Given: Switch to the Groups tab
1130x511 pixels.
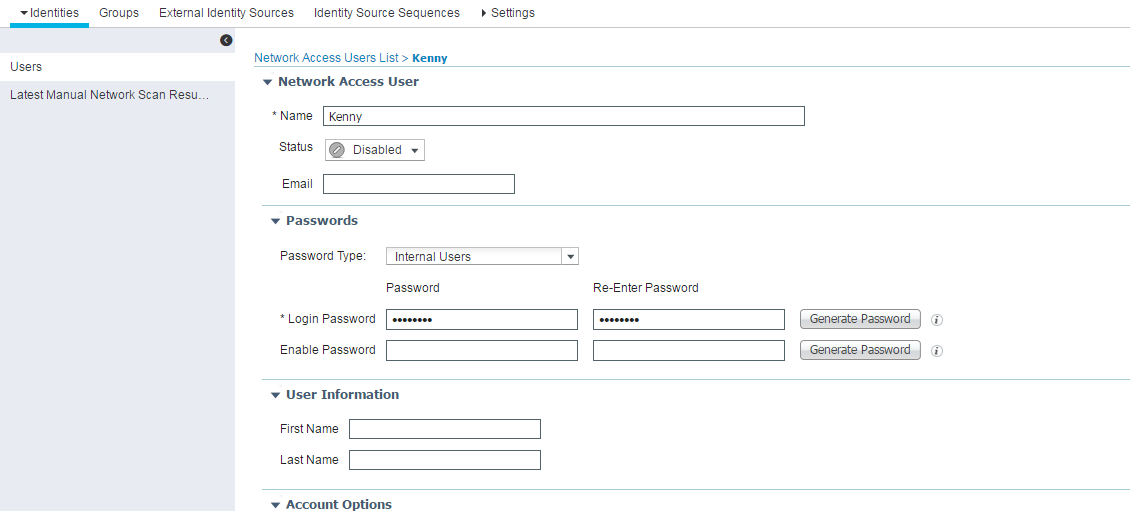Looking at the screenshot, I should click(119, 13).
